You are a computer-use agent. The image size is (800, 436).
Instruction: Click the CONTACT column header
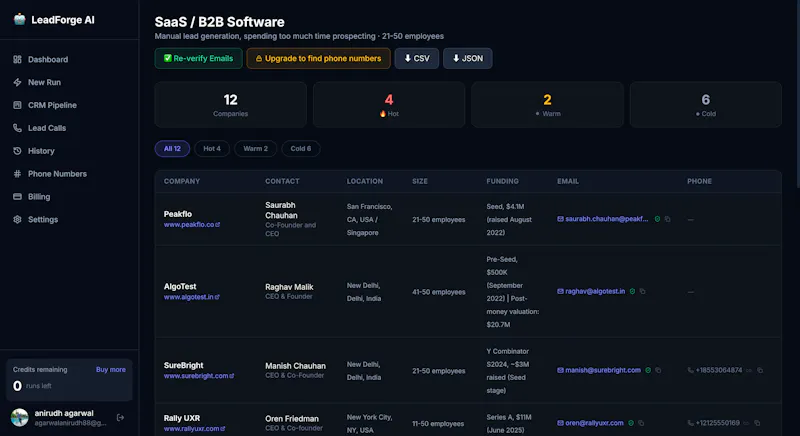[x=282, y=181]
